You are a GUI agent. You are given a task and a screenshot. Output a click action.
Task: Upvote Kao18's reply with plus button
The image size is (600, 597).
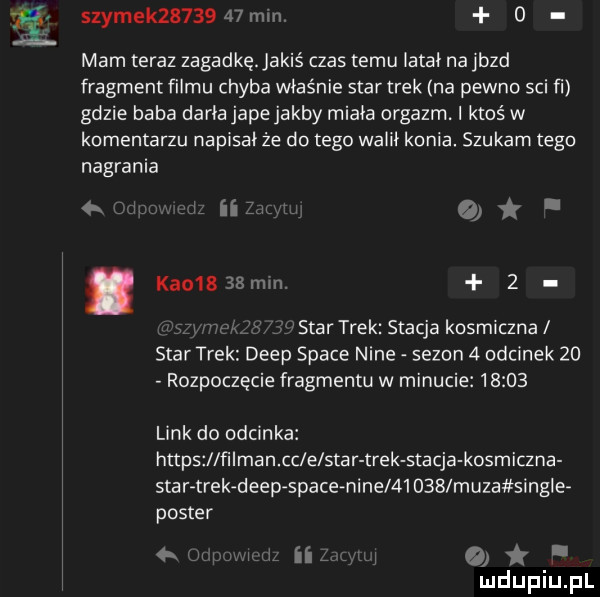[473, 282]
